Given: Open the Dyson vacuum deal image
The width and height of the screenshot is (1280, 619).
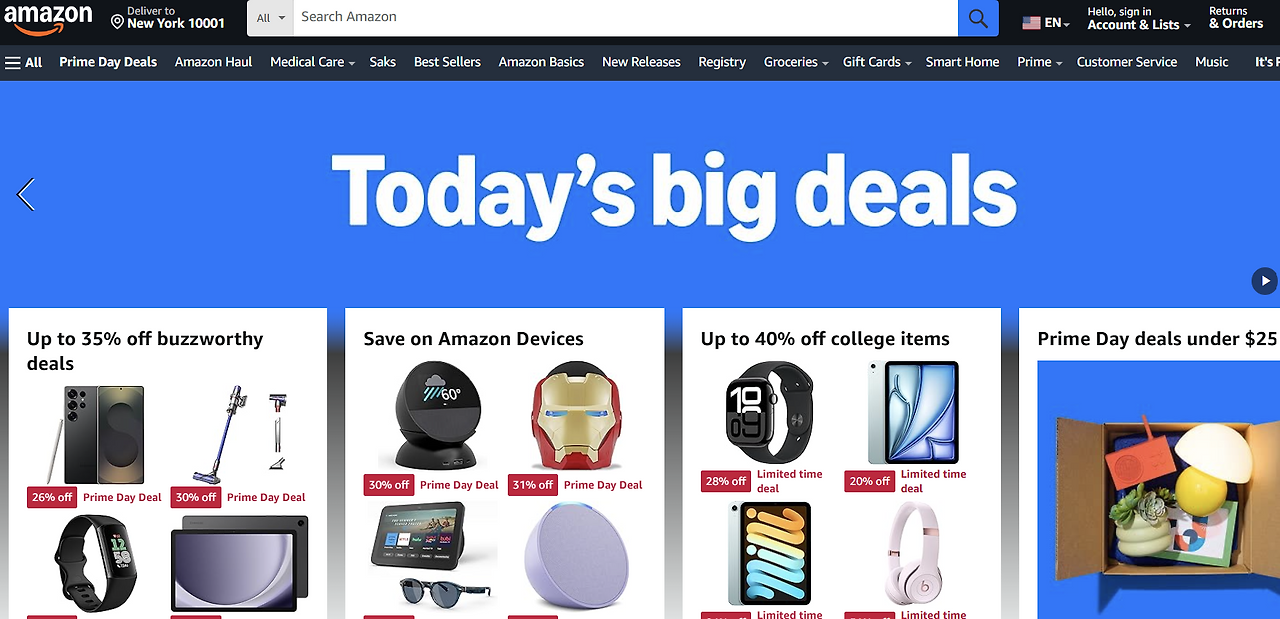Looking at the screenshot, I should [239, 428].
